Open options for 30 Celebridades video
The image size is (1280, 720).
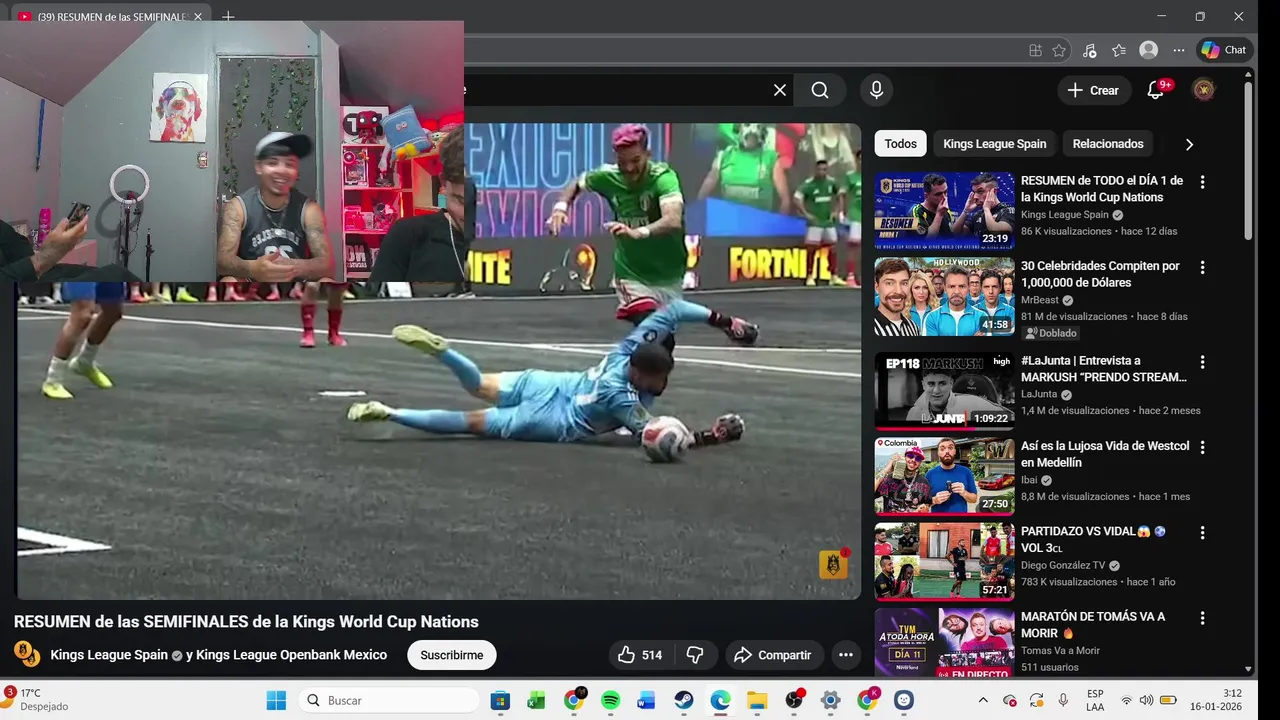pyautogui.click(x=1203, y=268)
